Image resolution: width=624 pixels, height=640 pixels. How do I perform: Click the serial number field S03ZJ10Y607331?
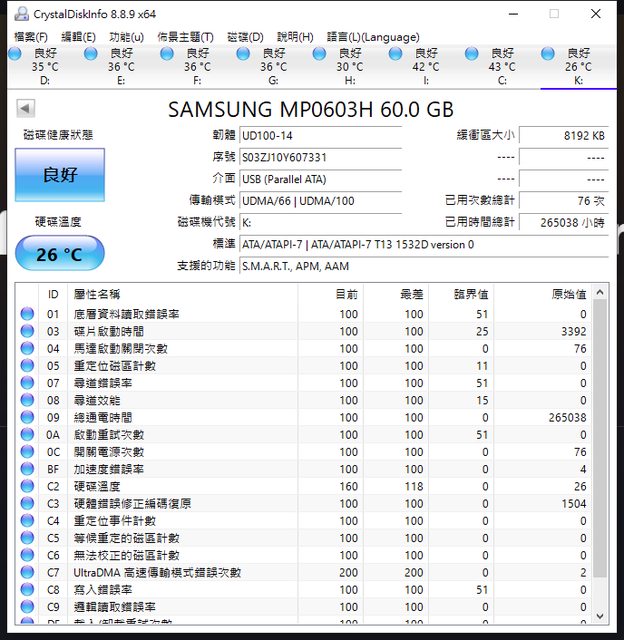320,157
